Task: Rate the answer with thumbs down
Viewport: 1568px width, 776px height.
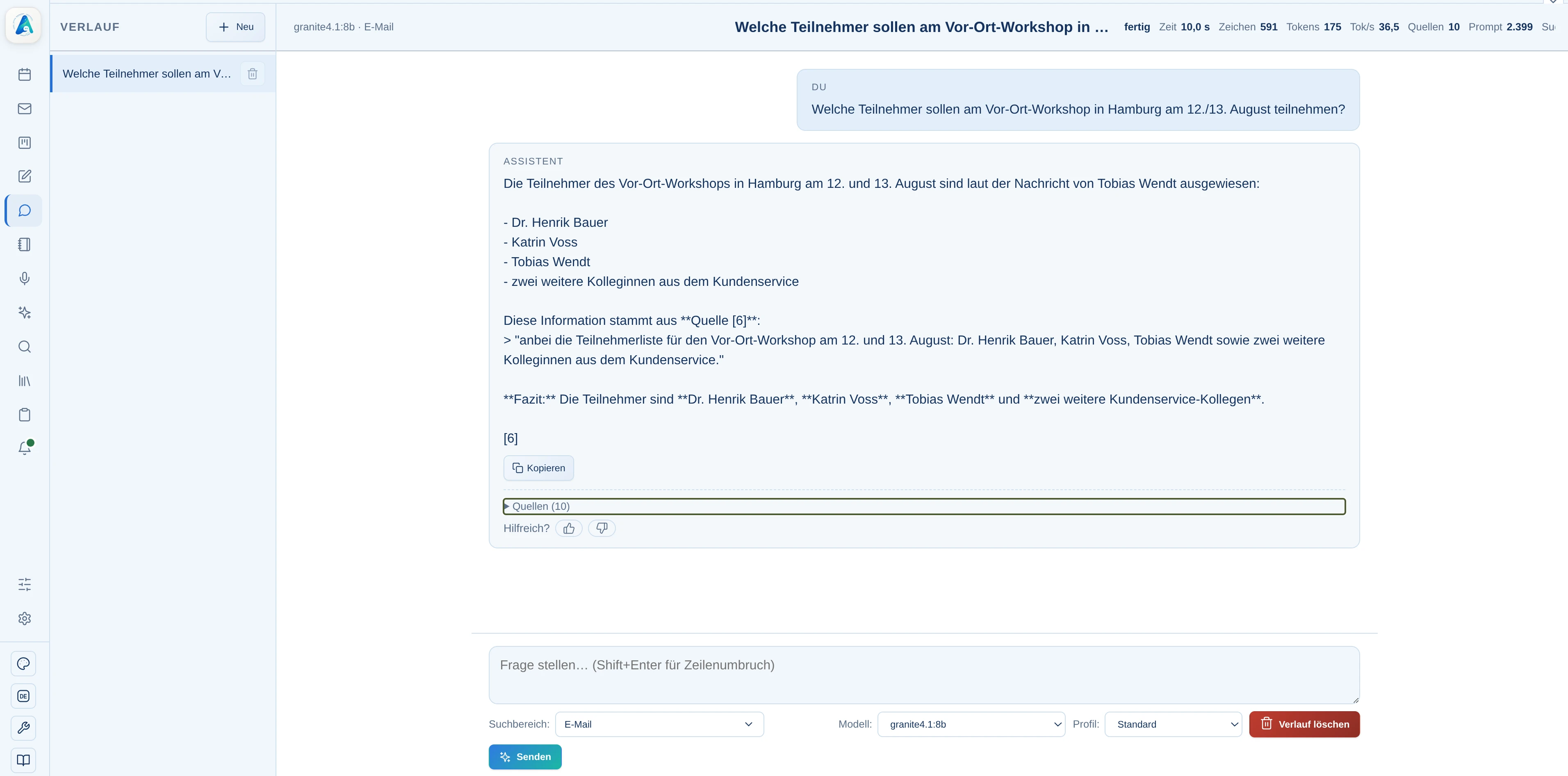Action: click(x=602, y=528)
